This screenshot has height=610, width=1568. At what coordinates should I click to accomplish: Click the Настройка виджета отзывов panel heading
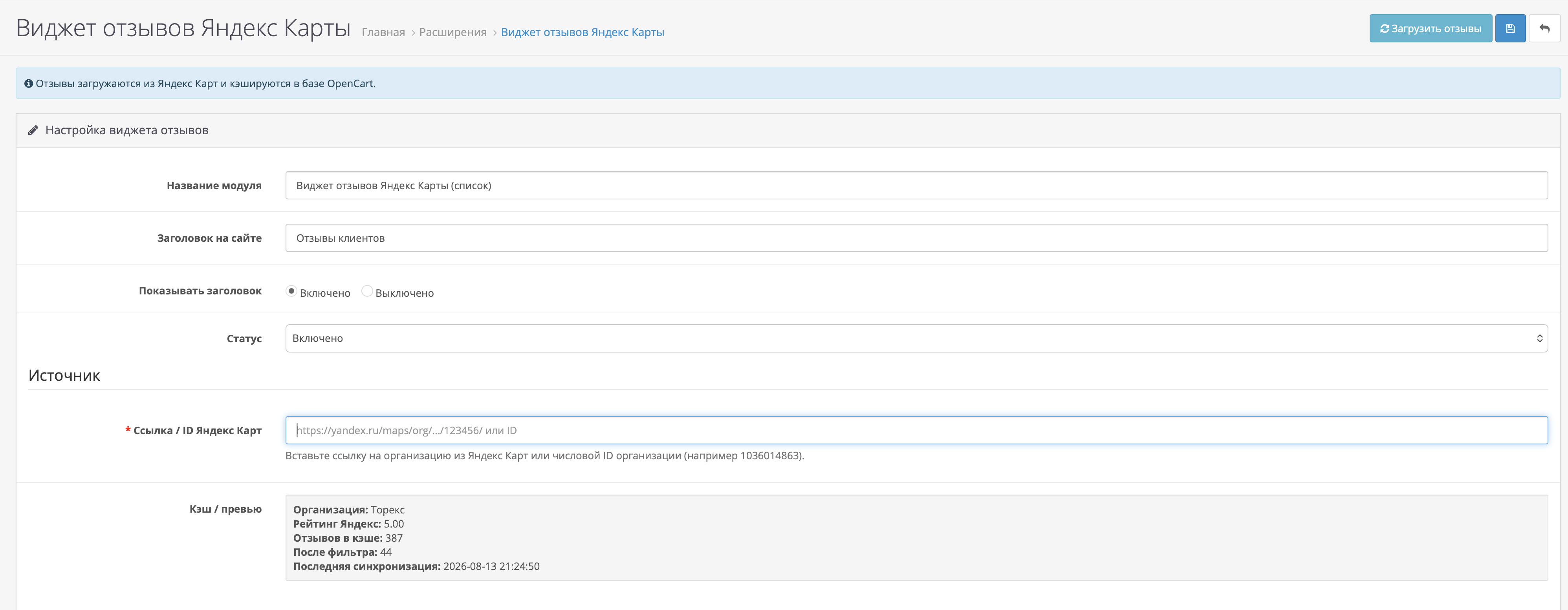(126, 130)
